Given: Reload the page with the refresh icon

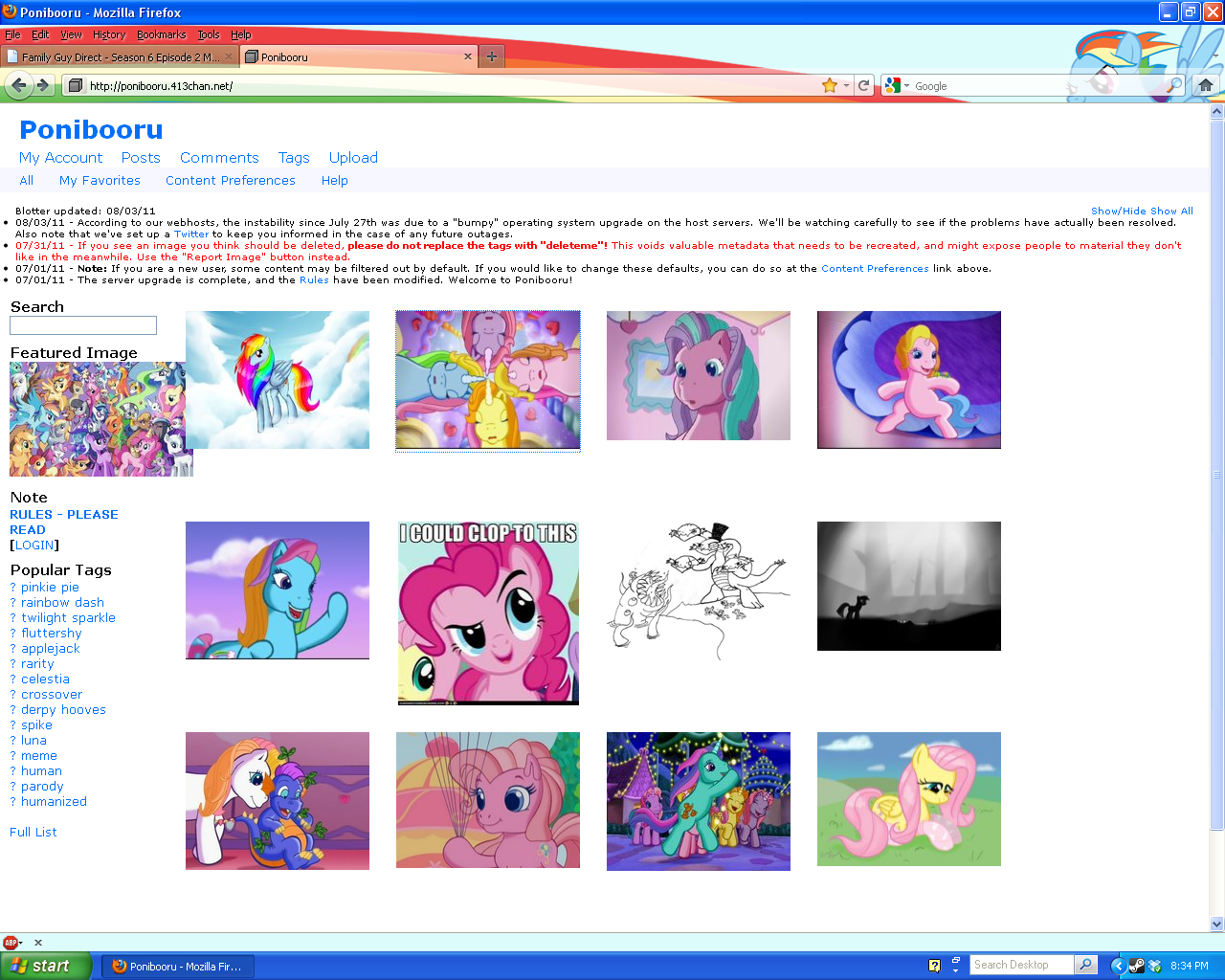Looking at the screenshot, I should [x=863, y=85].
